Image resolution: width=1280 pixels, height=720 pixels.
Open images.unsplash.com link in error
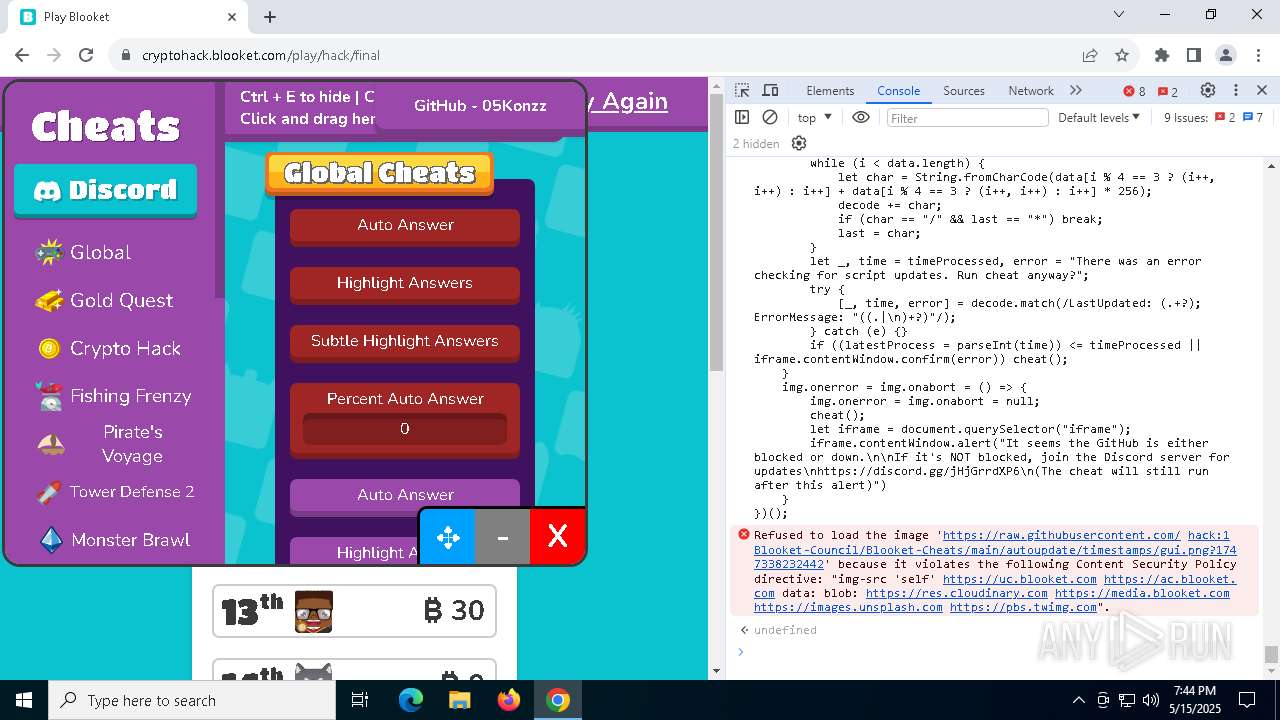coord(848,607)
